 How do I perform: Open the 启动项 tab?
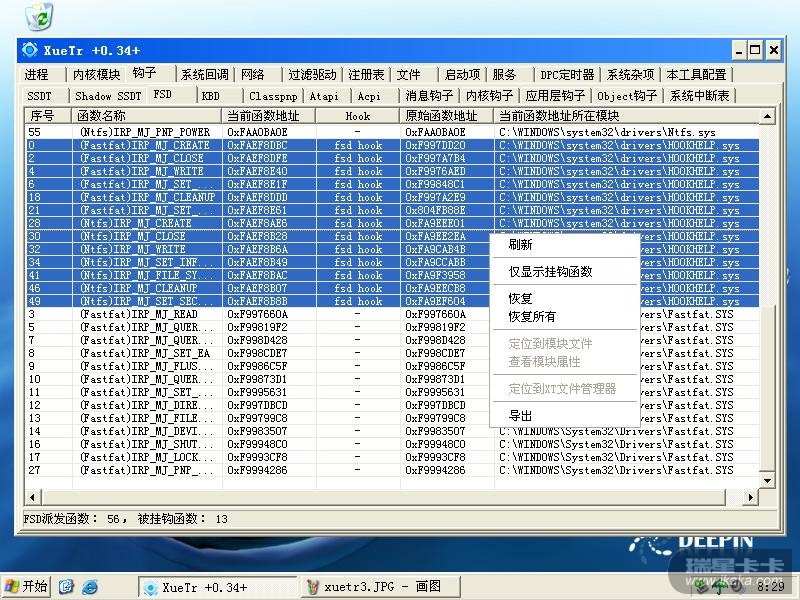coord(462,74)
